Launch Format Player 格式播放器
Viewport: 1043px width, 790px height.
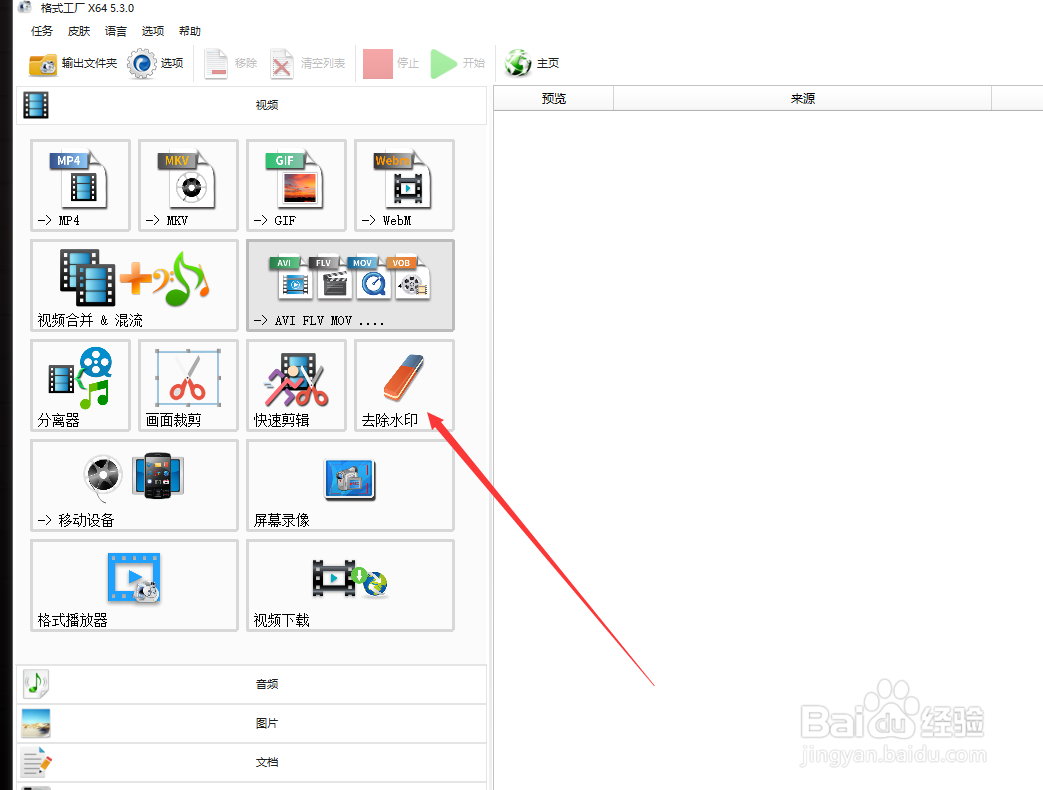pos(134,585)
